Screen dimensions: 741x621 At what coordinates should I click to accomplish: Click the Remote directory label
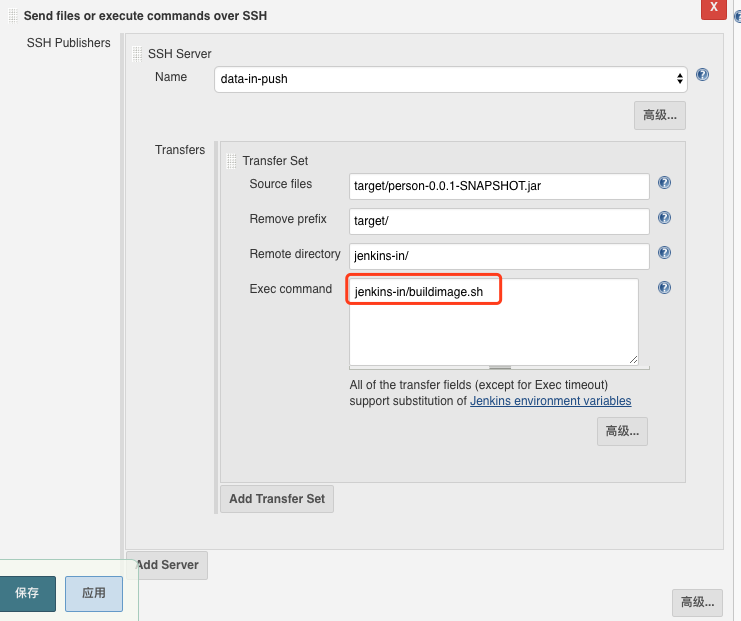coord(295,254)
